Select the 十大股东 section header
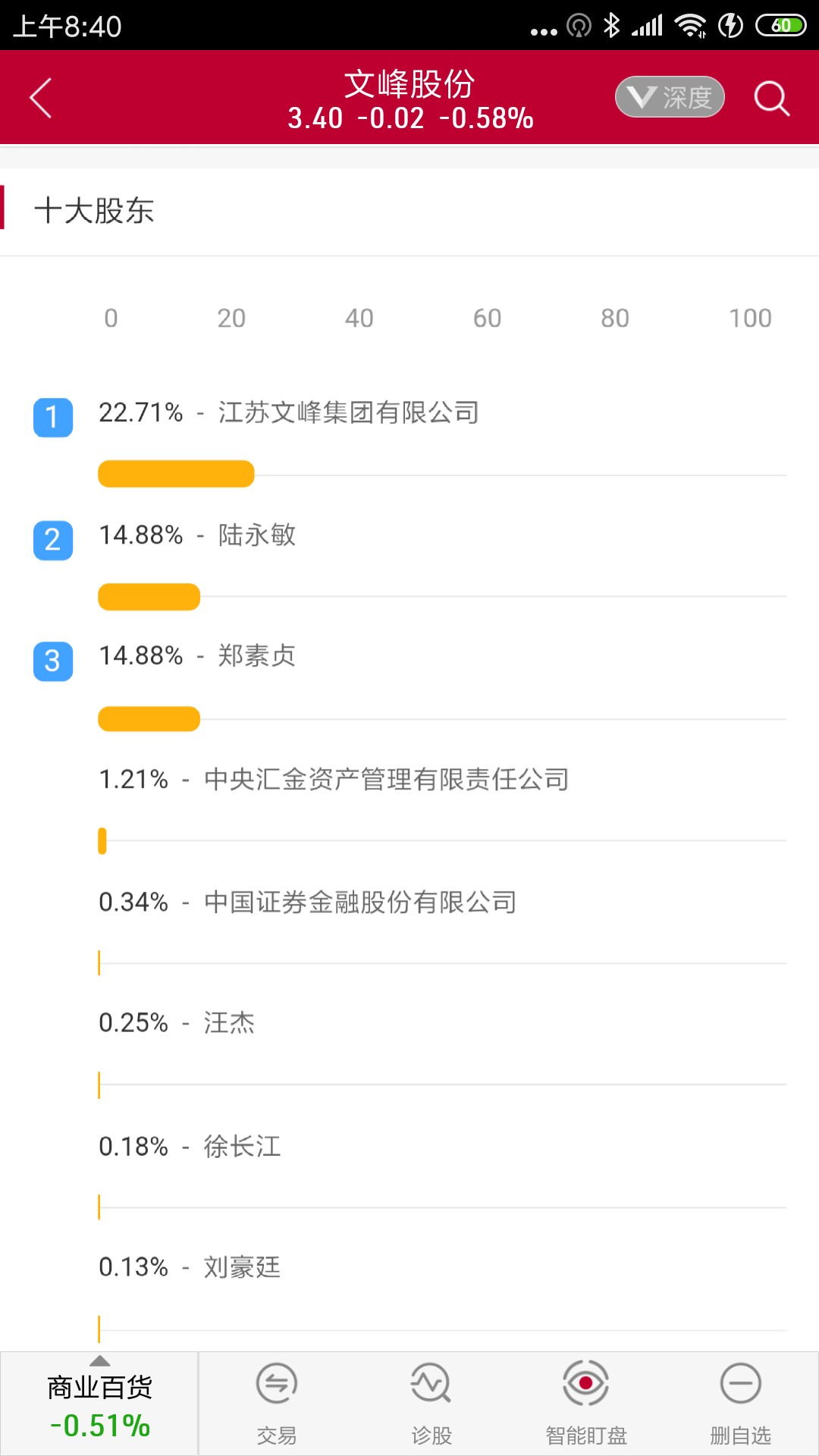The height and width of the screenshot is (1456, 819). pos(94,211)
